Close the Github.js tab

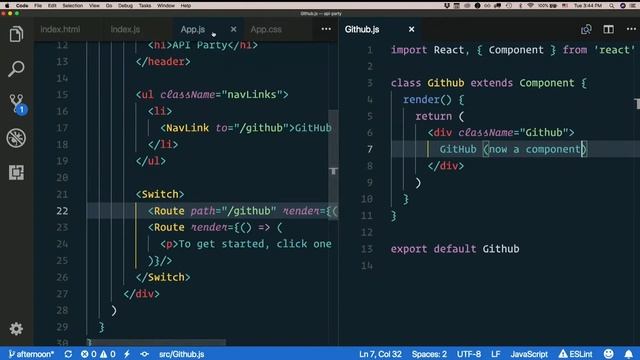[x=411, y=29]
